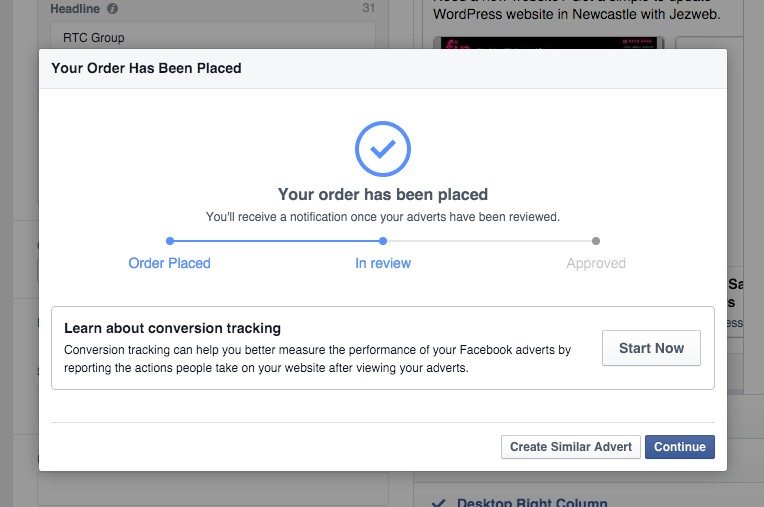
Task: Click the info icon beside Headline
Action: 112,9
